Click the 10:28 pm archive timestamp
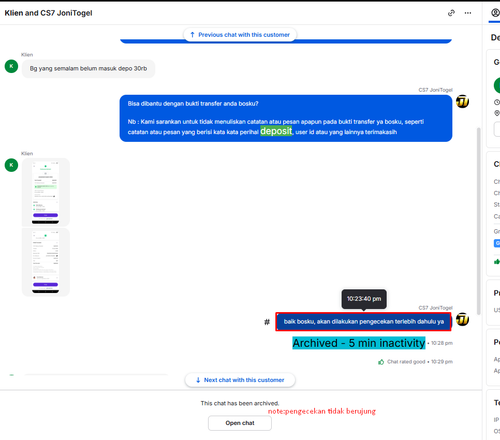This screenshot has height=440, width=500. click(442, 343)
